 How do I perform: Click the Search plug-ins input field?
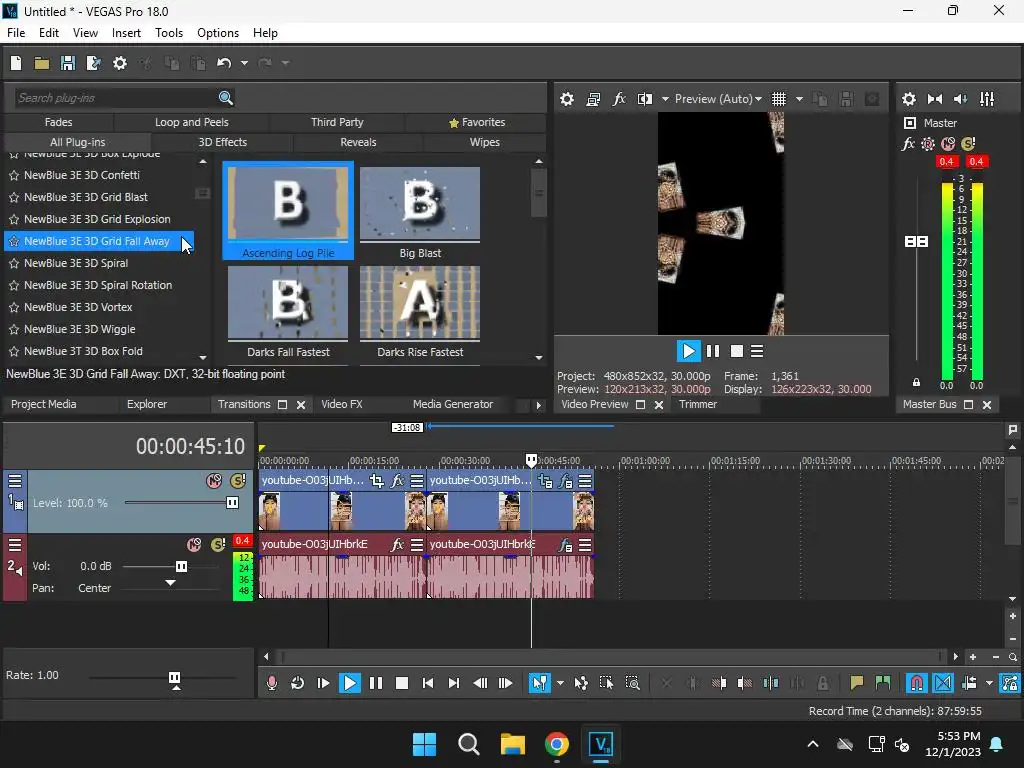pyautogui.click(x=115, y=98)
